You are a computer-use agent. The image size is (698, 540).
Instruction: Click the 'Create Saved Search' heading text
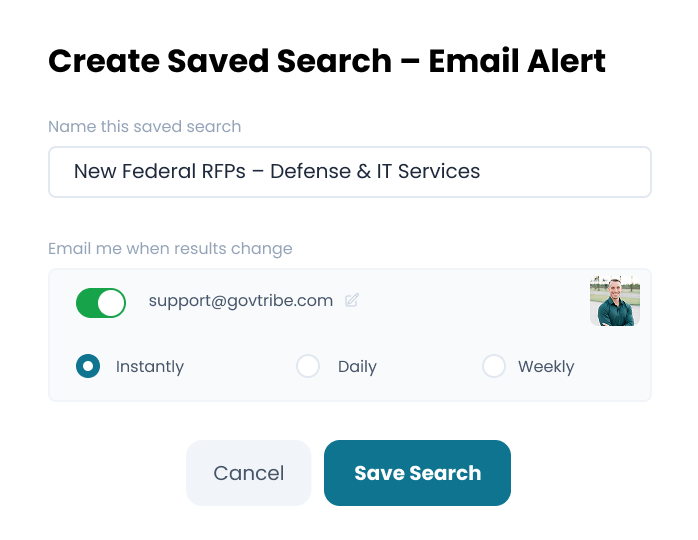(x=220, y=61)
